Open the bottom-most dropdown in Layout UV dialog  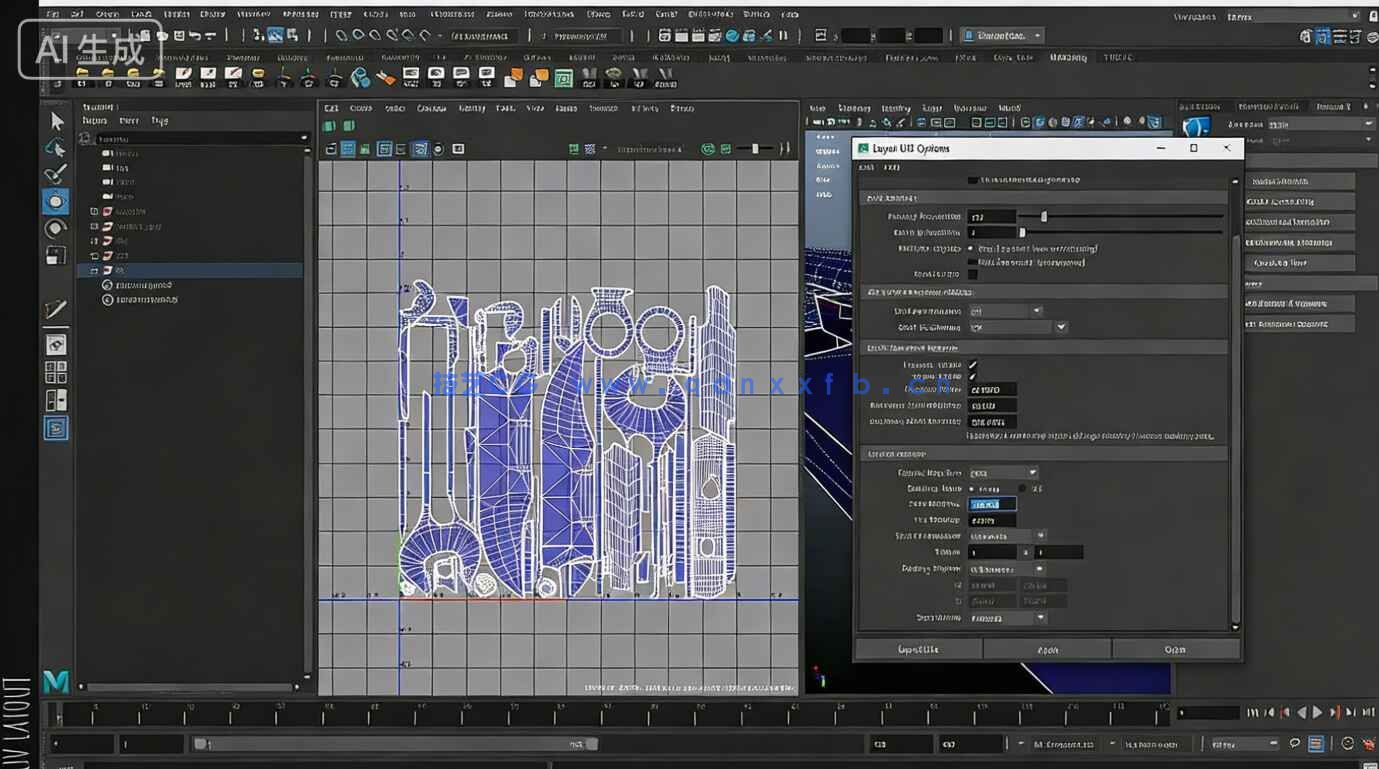point(1007,618)
